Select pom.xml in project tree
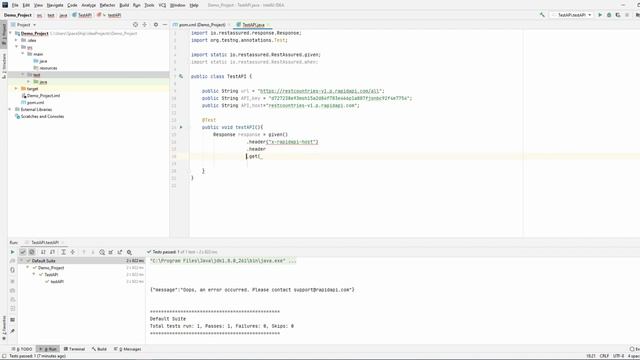Screen dimensions: 640x360 coord(36,102)
